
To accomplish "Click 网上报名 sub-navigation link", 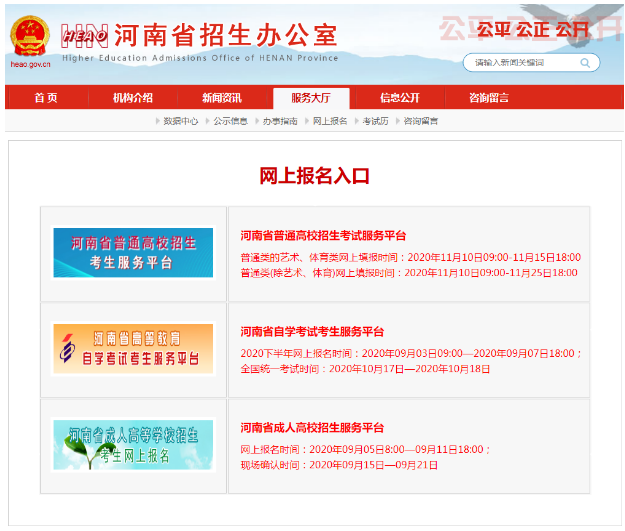I will (330, 121).
